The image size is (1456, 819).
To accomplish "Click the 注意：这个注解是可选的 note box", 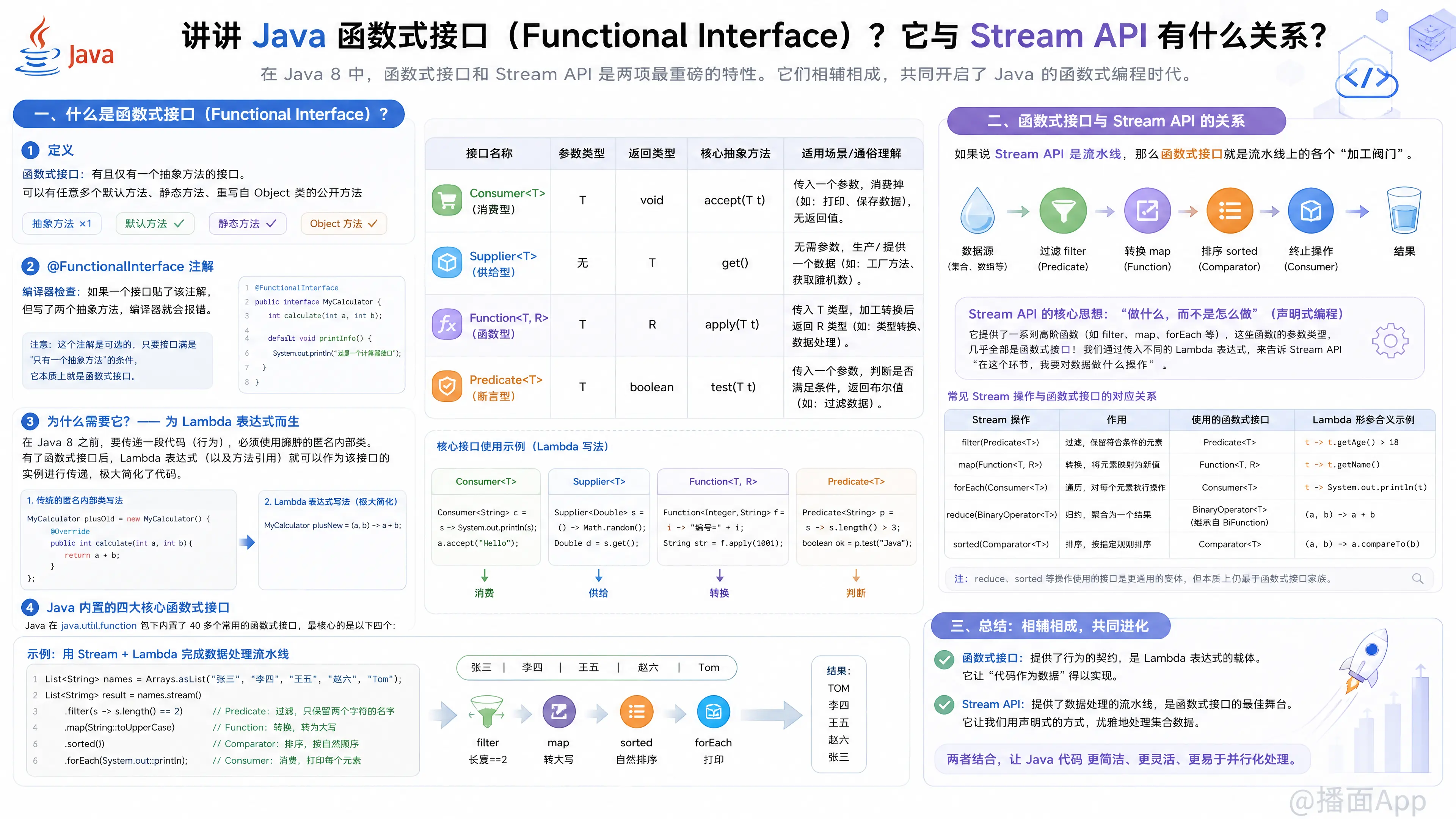I will point(118,361).
